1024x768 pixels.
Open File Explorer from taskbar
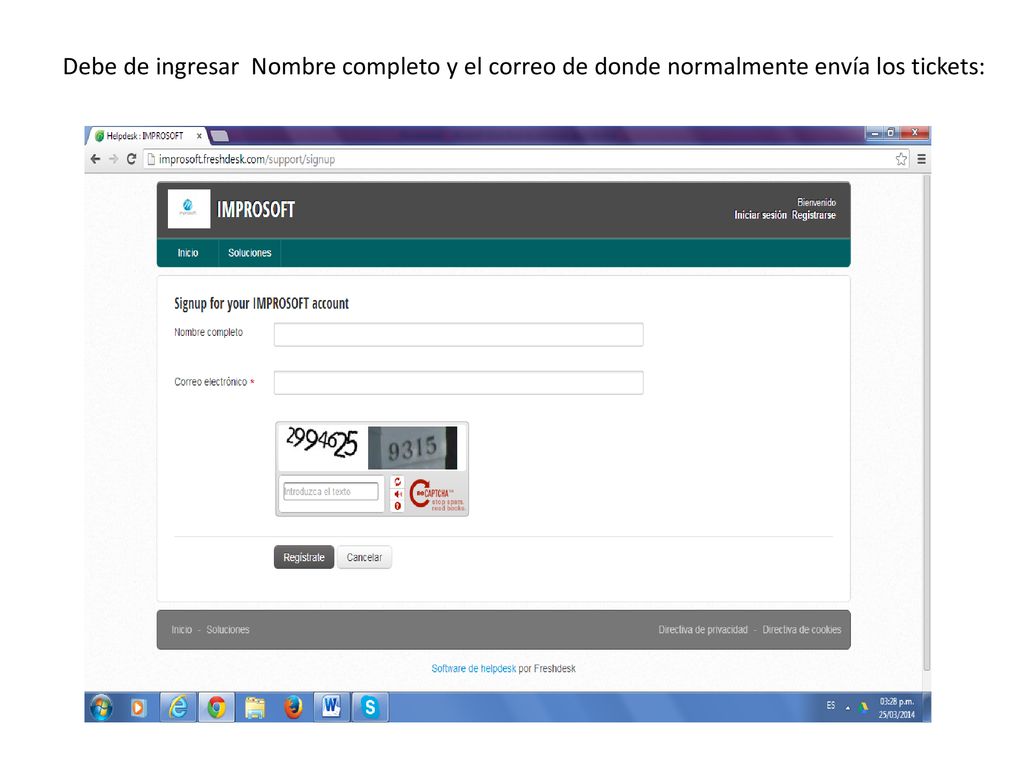tap(255, 707)
